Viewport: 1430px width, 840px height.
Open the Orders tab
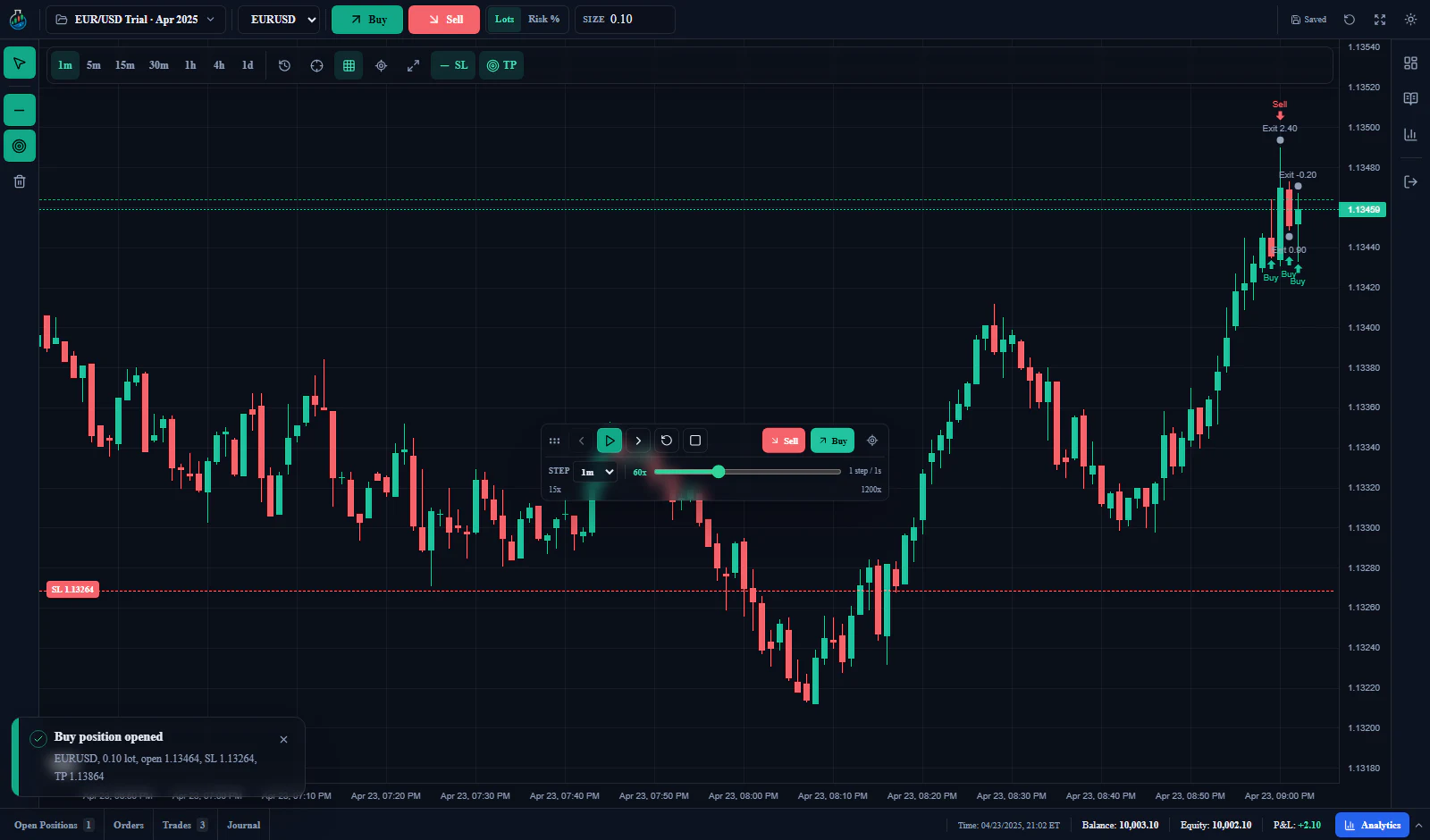point(129,825)
